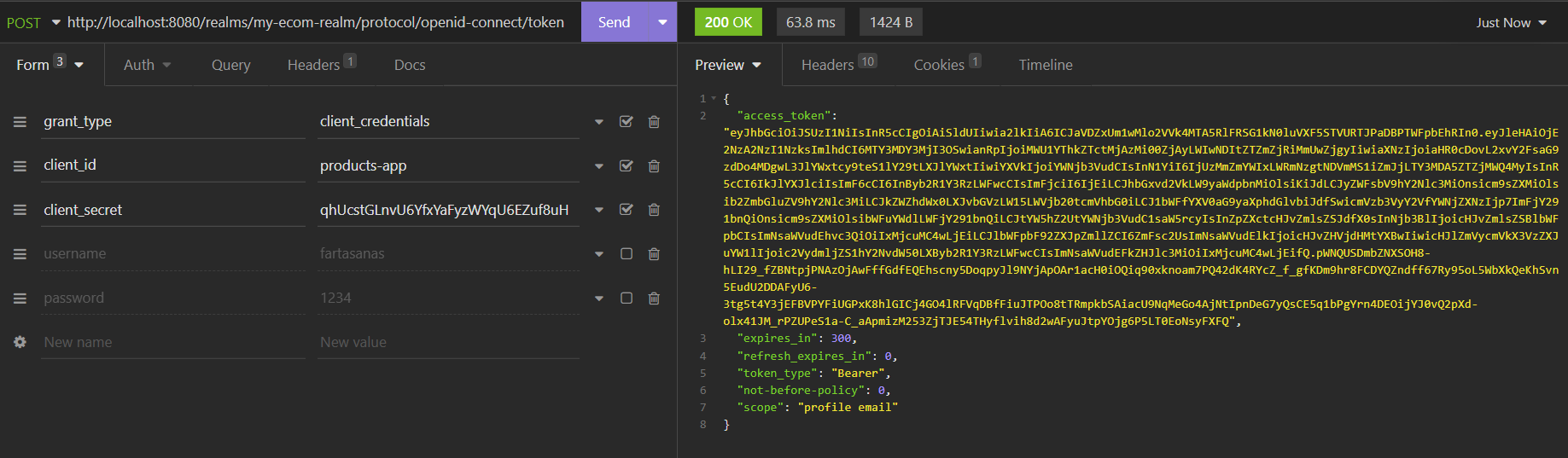This screenshot has width=1568, height=458.
Task: Click the 200 OK status badge
Action: [728, 22]
